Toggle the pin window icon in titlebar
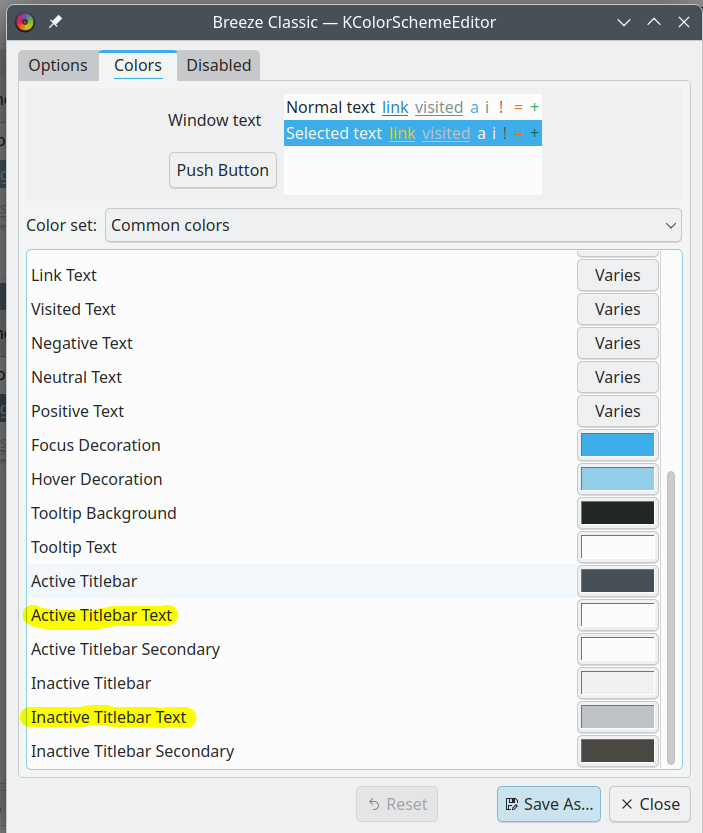The image size is (703, 833). point(55,22)
